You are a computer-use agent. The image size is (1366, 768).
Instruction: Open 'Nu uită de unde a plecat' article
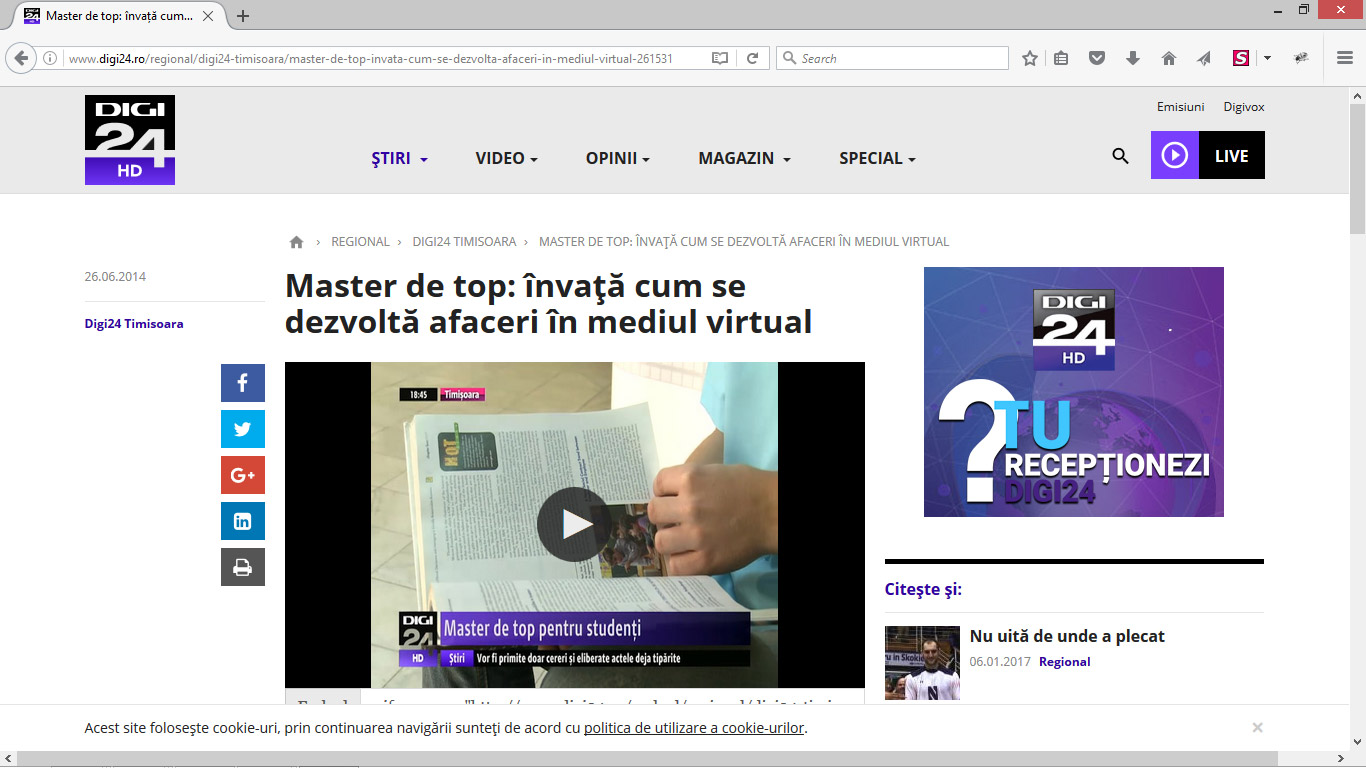pyautogui.click(x=1067, y=636)
